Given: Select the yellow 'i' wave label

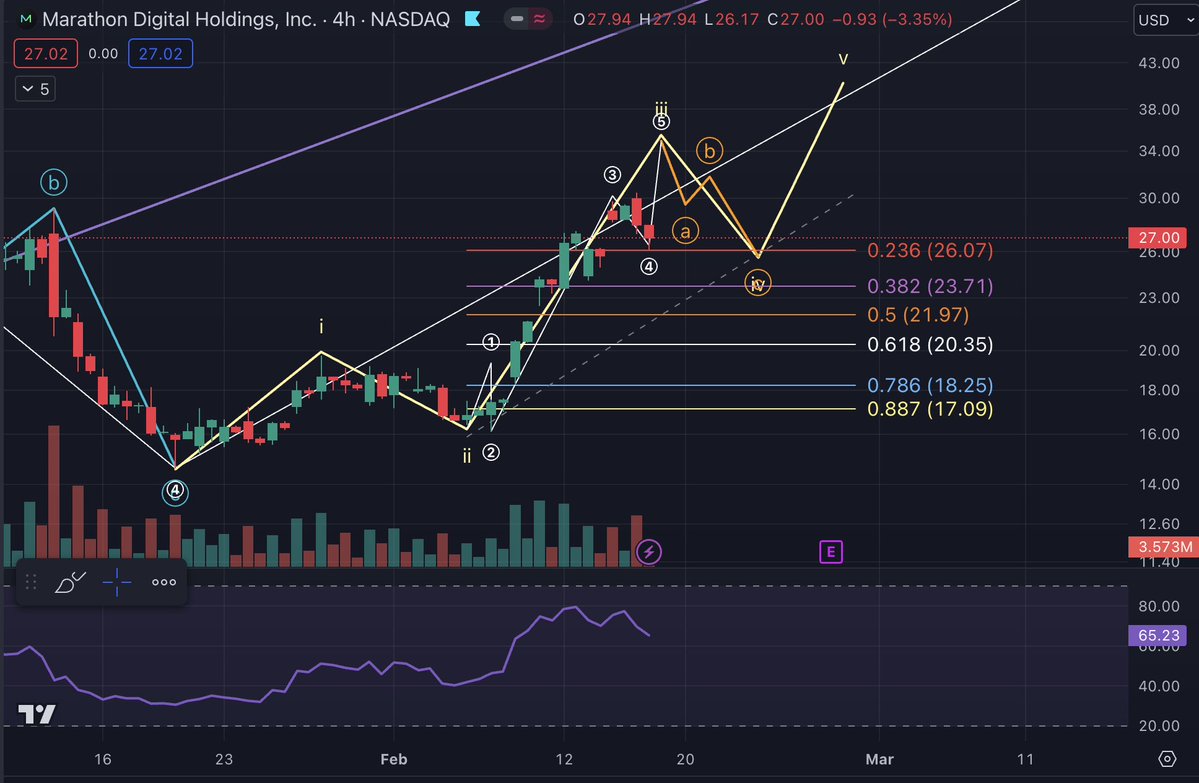Looking at the screenshot, I should pos(321,327).
